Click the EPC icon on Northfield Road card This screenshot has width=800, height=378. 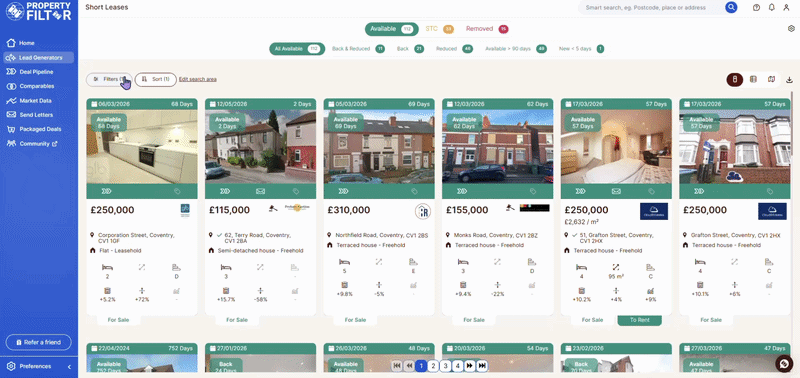click(x=413, y=262)
